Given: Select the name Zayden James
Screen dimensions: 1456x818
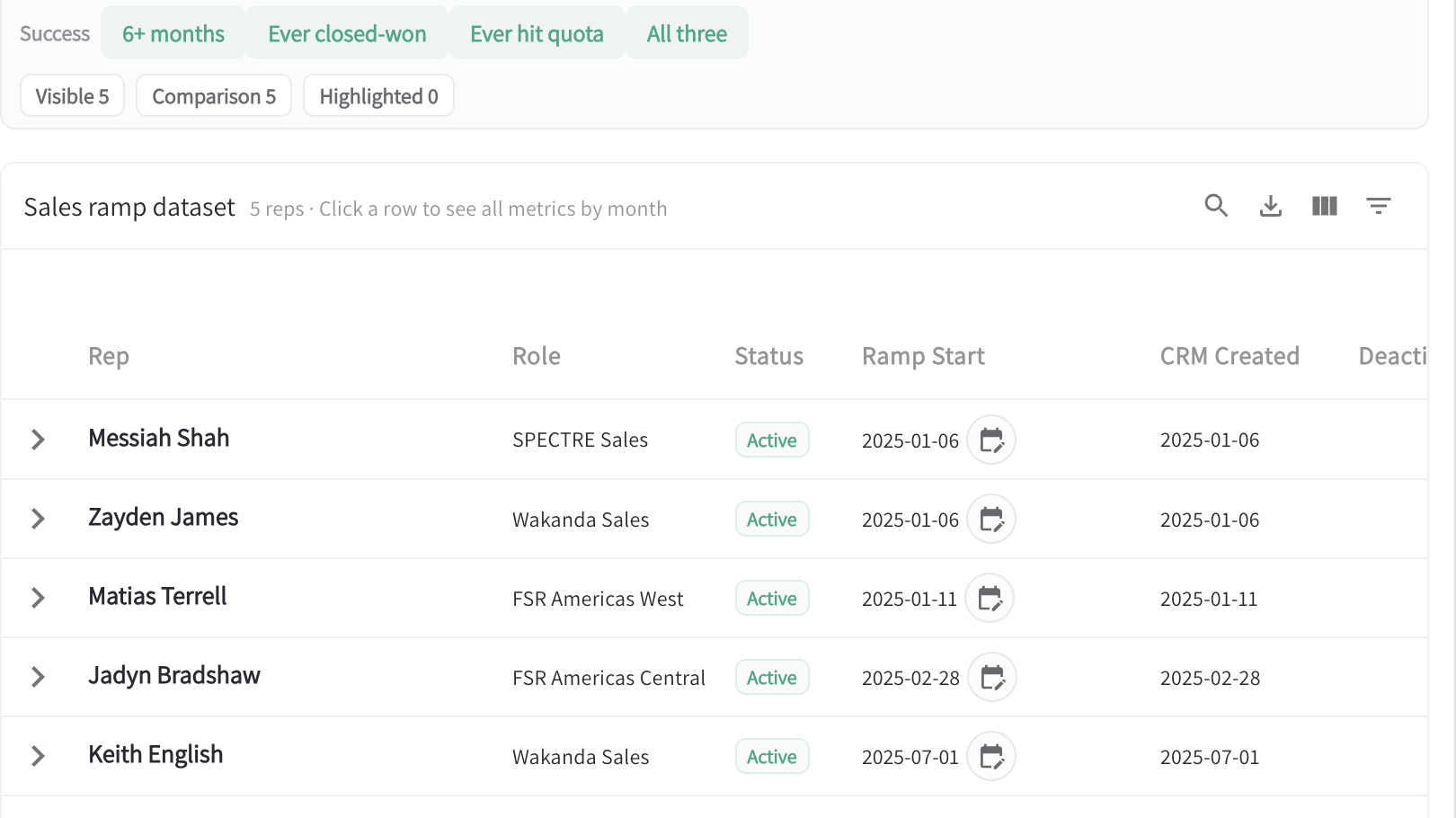Looking at the screenshot, I should [x=164, y=517].
